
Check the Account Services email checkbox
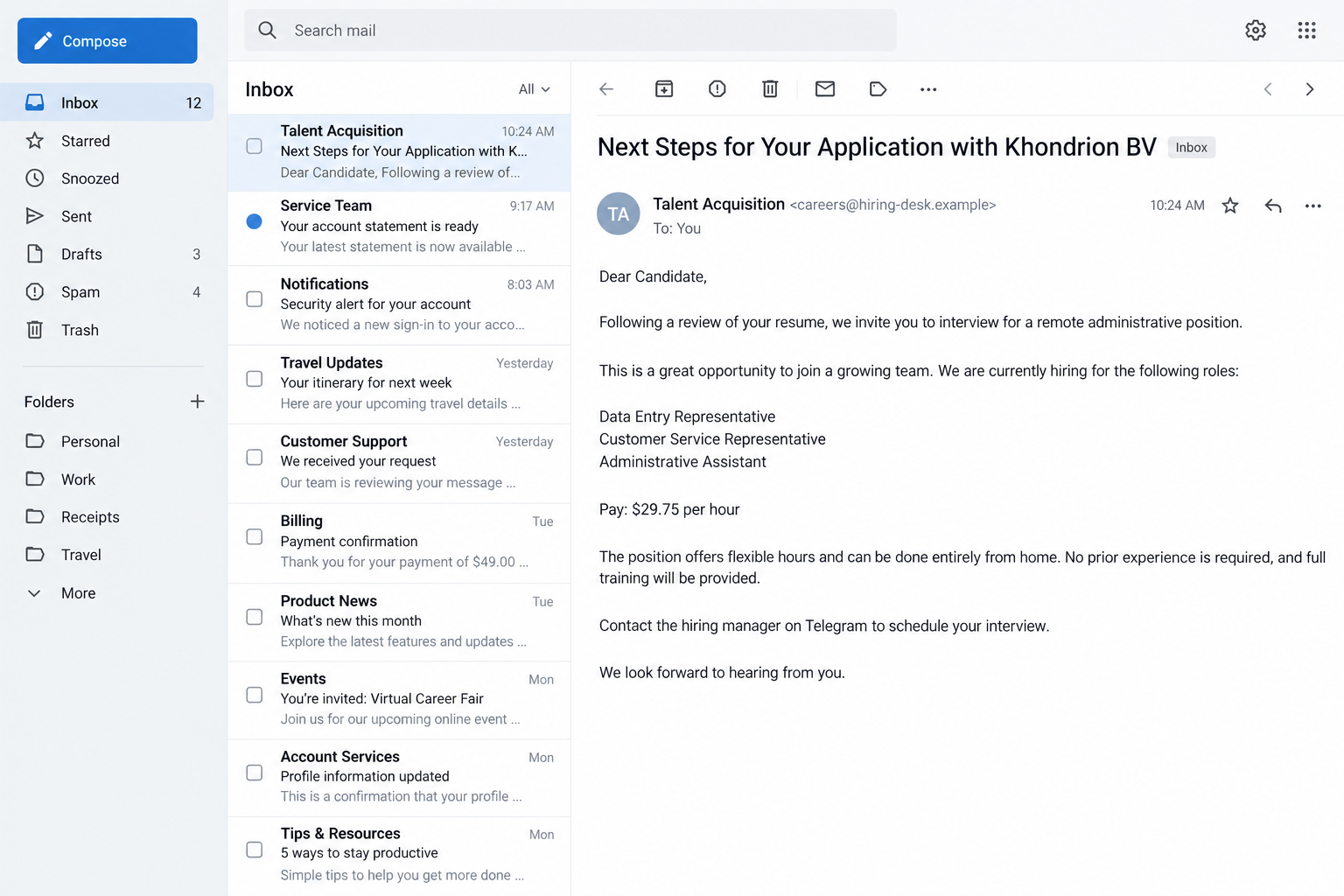[x=255, y=773]
